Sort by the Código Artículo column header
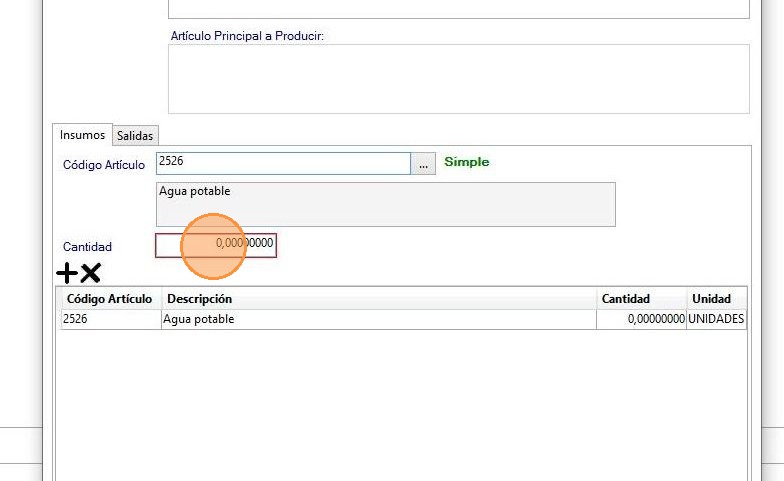Image resolution: width=784 pixels, height=481 pixels. pyautogui.click(x=109, y=299)
